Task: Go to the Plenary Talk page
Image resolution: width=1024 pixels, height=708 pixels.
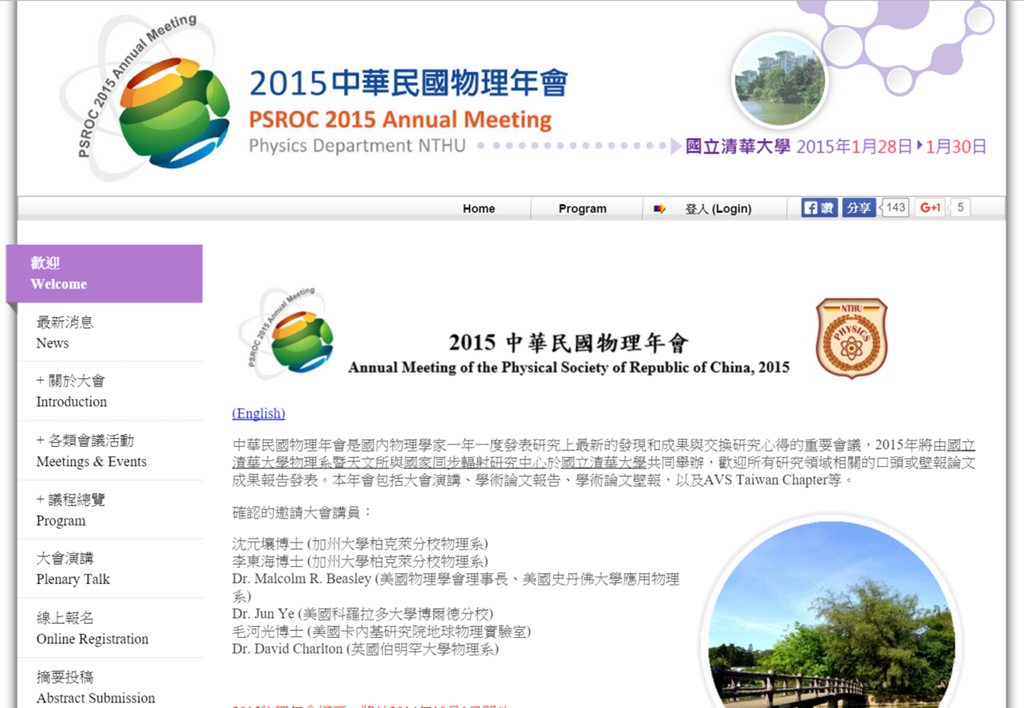Action: coord(73,569)
